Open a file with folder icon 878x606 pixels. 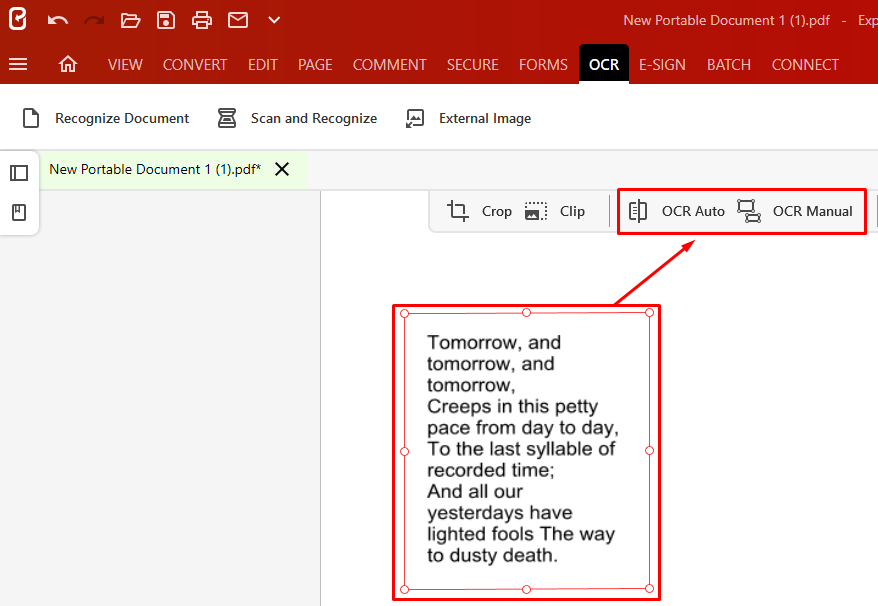point(130,20)
